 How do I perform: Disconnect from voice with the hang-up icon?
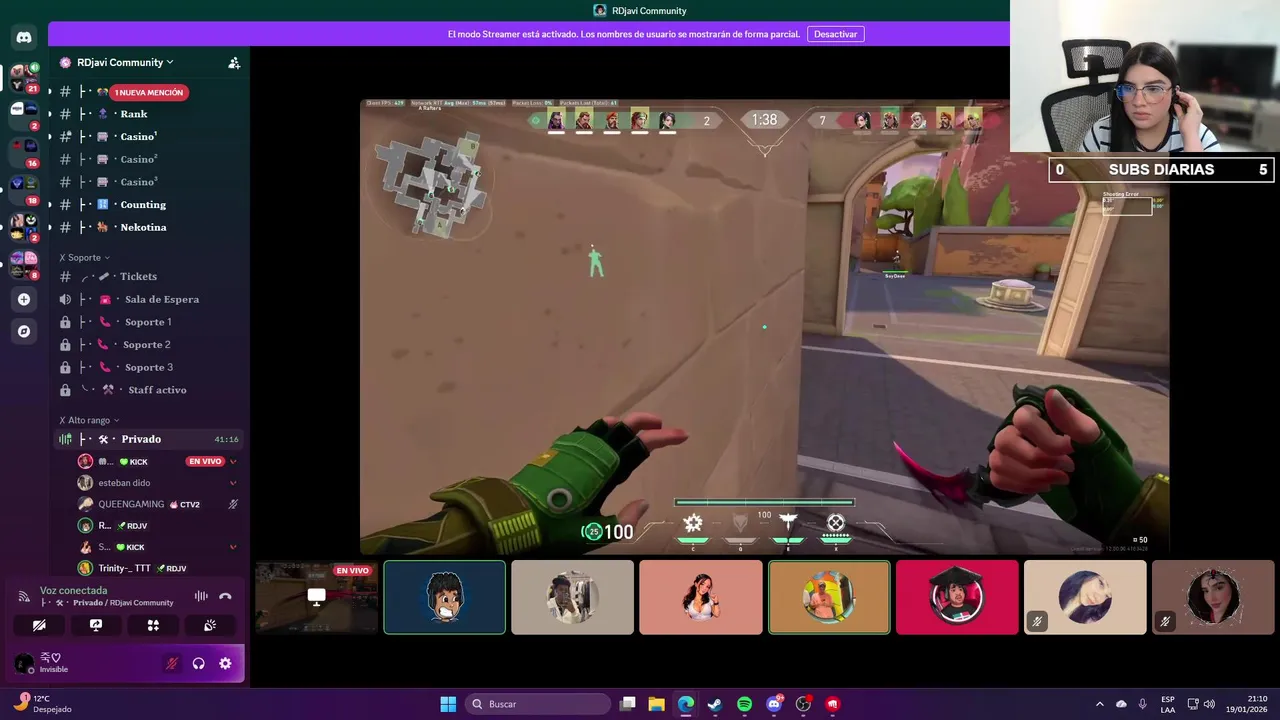click(x=225, y=596)
